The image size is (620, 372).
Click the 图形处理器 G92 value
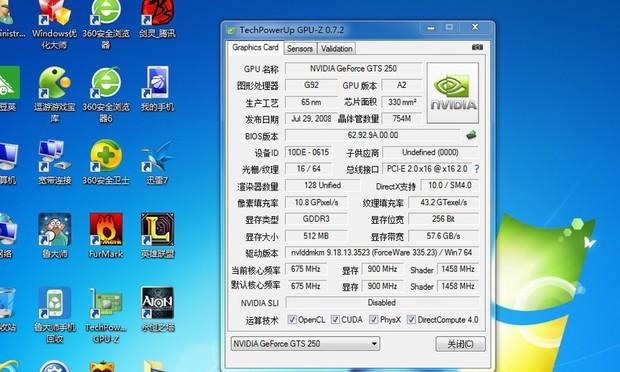[311, 85]
